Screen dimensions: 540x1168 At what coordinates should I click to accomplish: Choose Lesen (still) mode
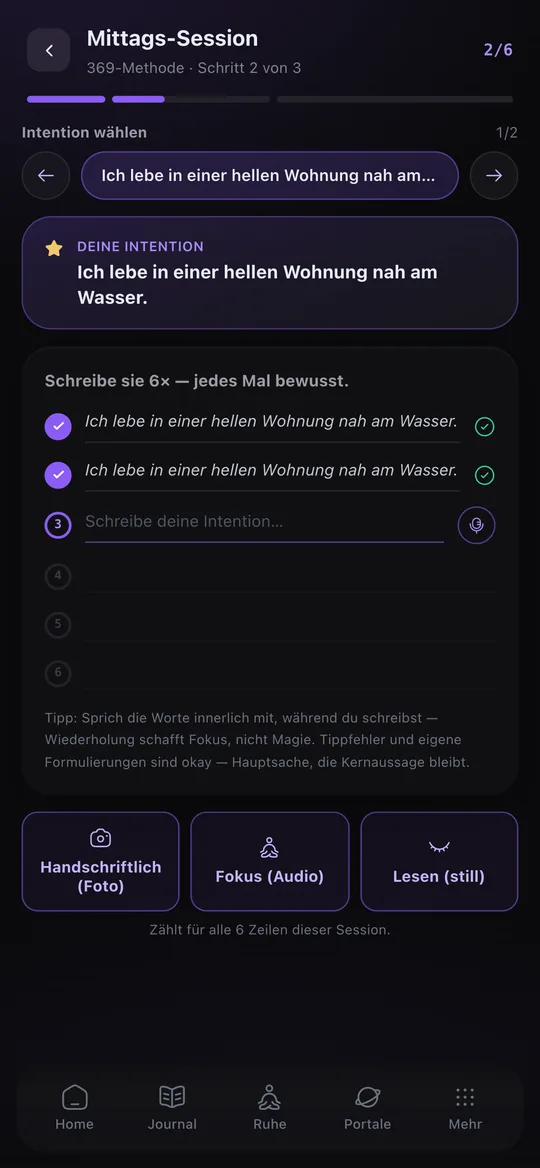tap(439, 861)
